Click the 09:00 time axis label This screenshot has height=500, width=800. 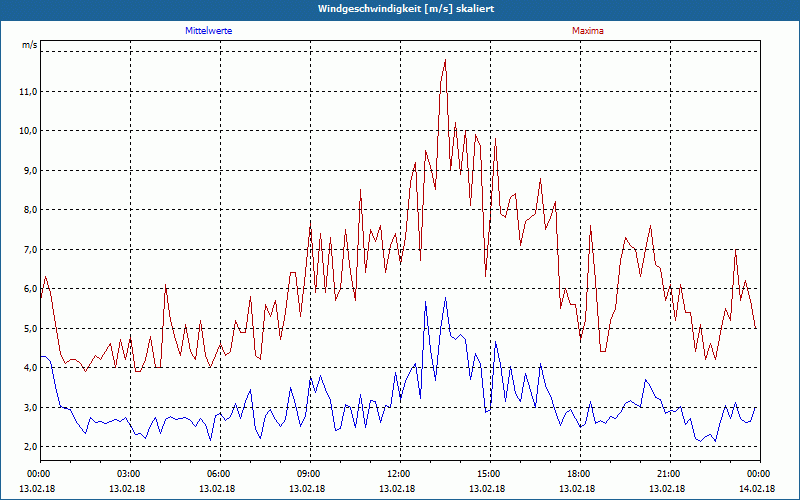coord(310,473)
